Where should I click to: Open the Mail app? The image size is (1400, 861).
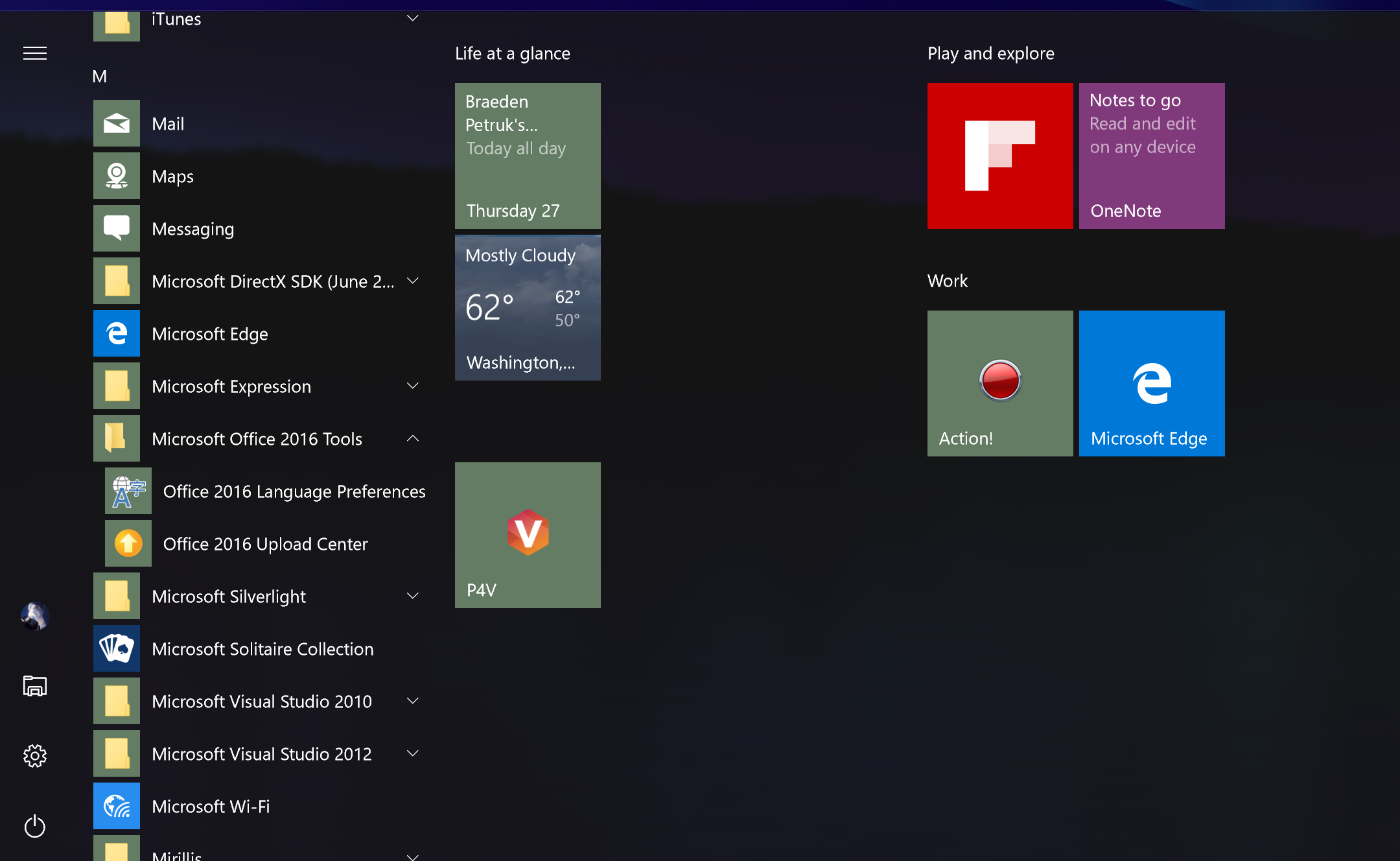(x=169, y=123)
